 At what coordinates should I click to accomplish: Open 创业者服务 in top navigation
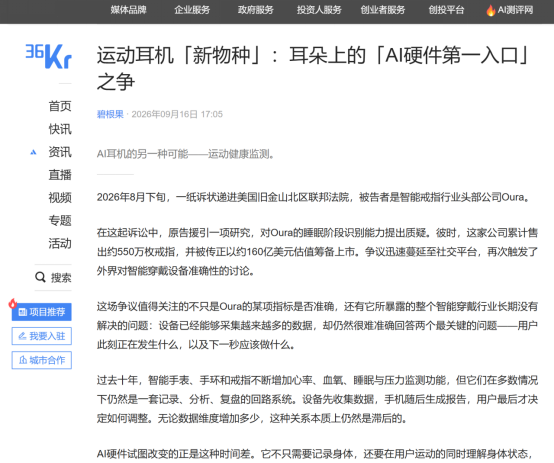(383, 10)
